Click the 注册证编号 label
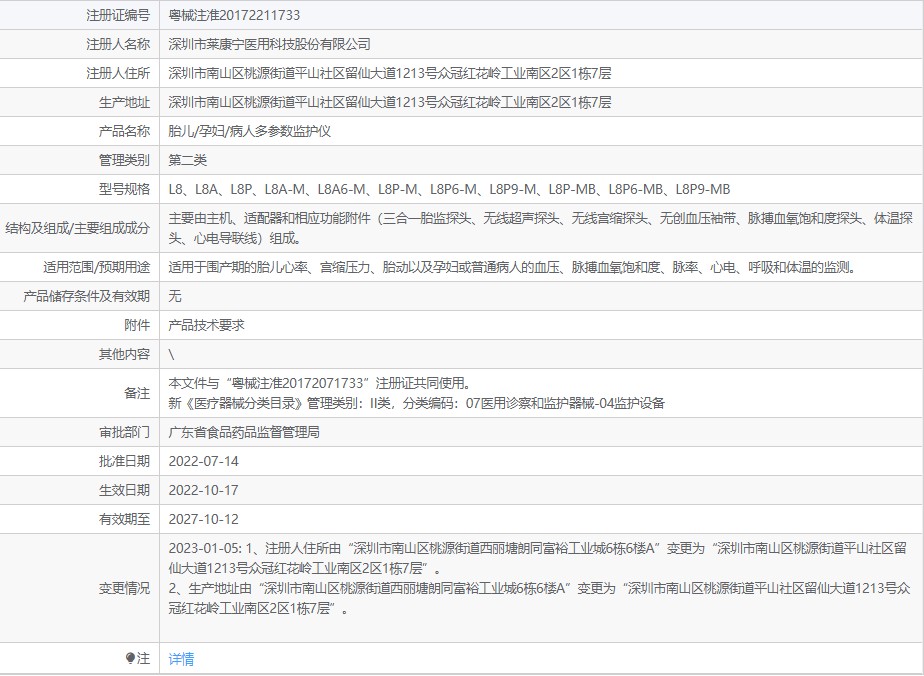924x676 pixels. click(x=118, y=15)
